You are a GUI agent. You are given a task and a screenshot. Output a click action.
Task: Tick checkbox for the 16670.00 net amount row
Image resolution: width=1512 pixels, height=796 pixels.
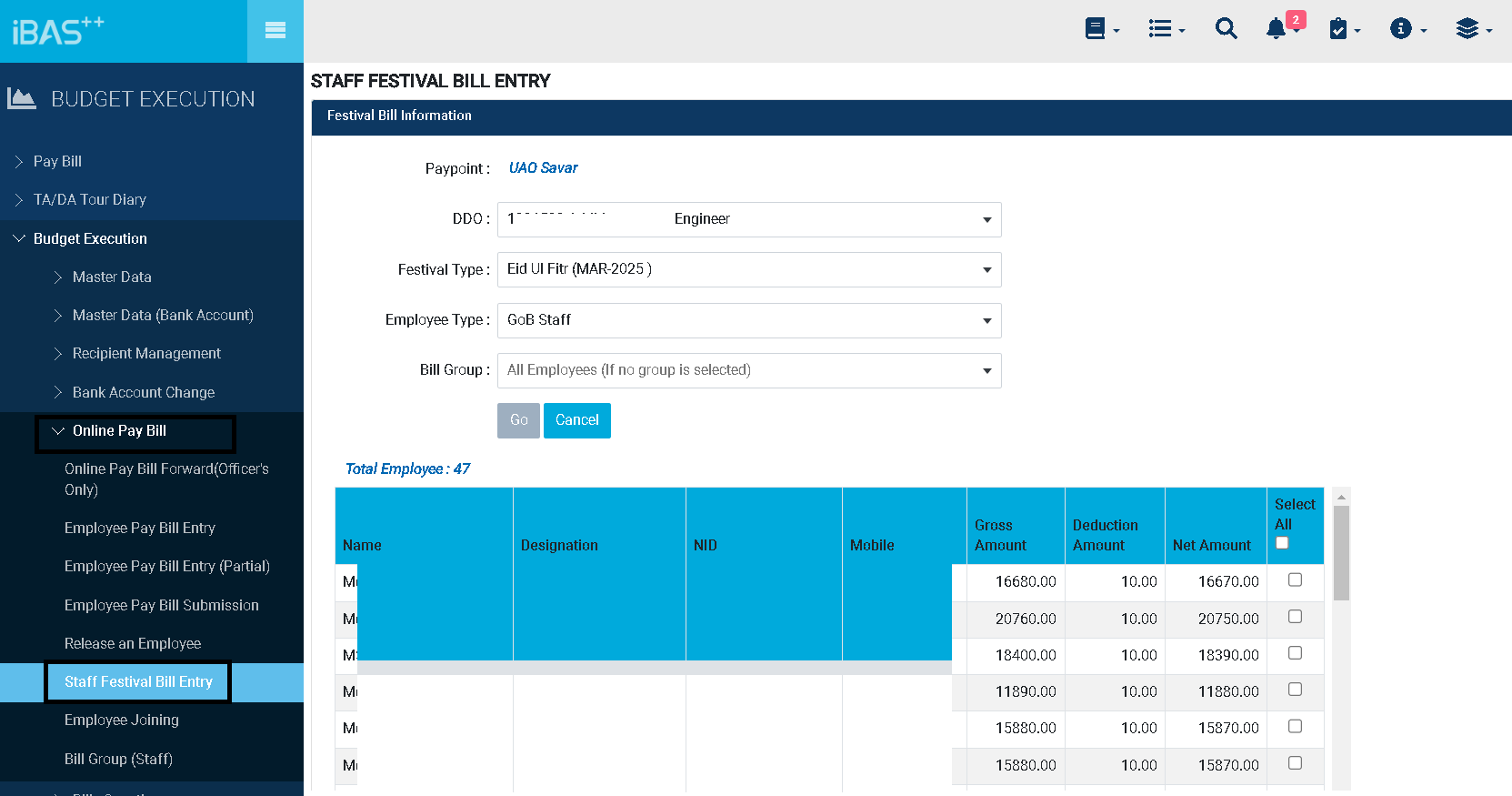coord(1295,580)
